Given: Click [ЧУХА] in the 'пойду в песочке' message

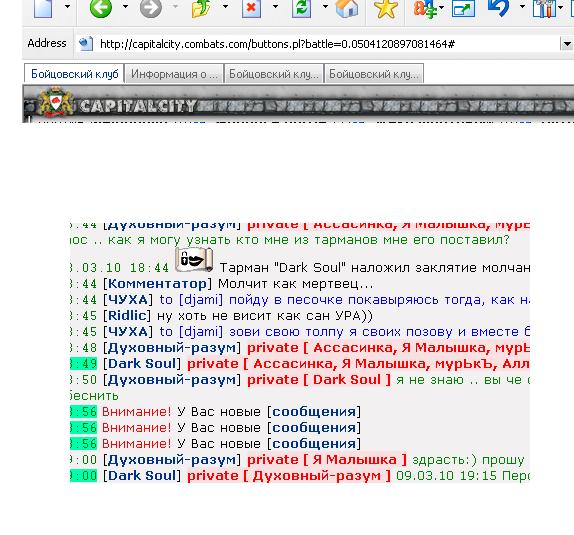Looking at the screenshot, I should pos(127,300).
